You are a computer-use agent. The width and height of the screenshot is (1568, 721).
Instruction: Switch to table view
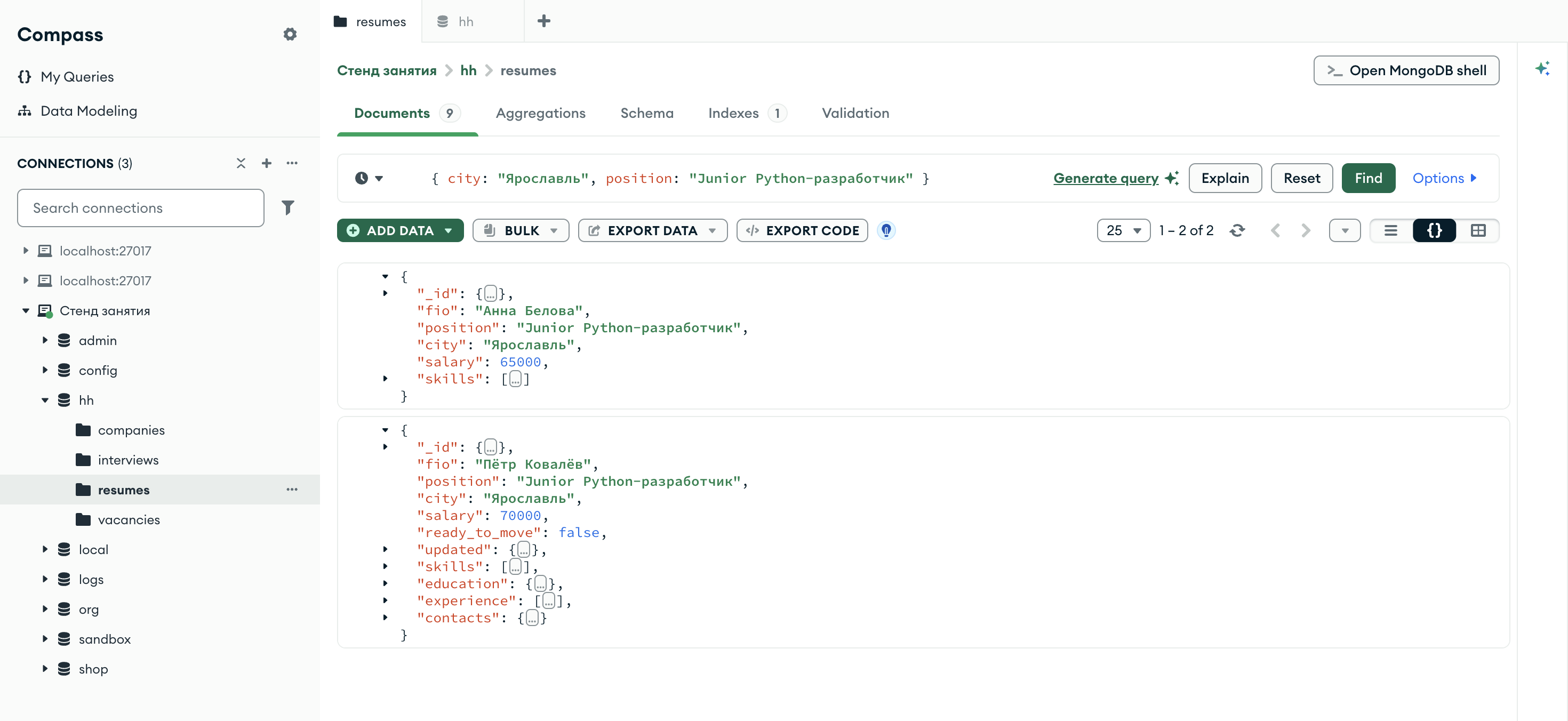tap(1478, 230)
